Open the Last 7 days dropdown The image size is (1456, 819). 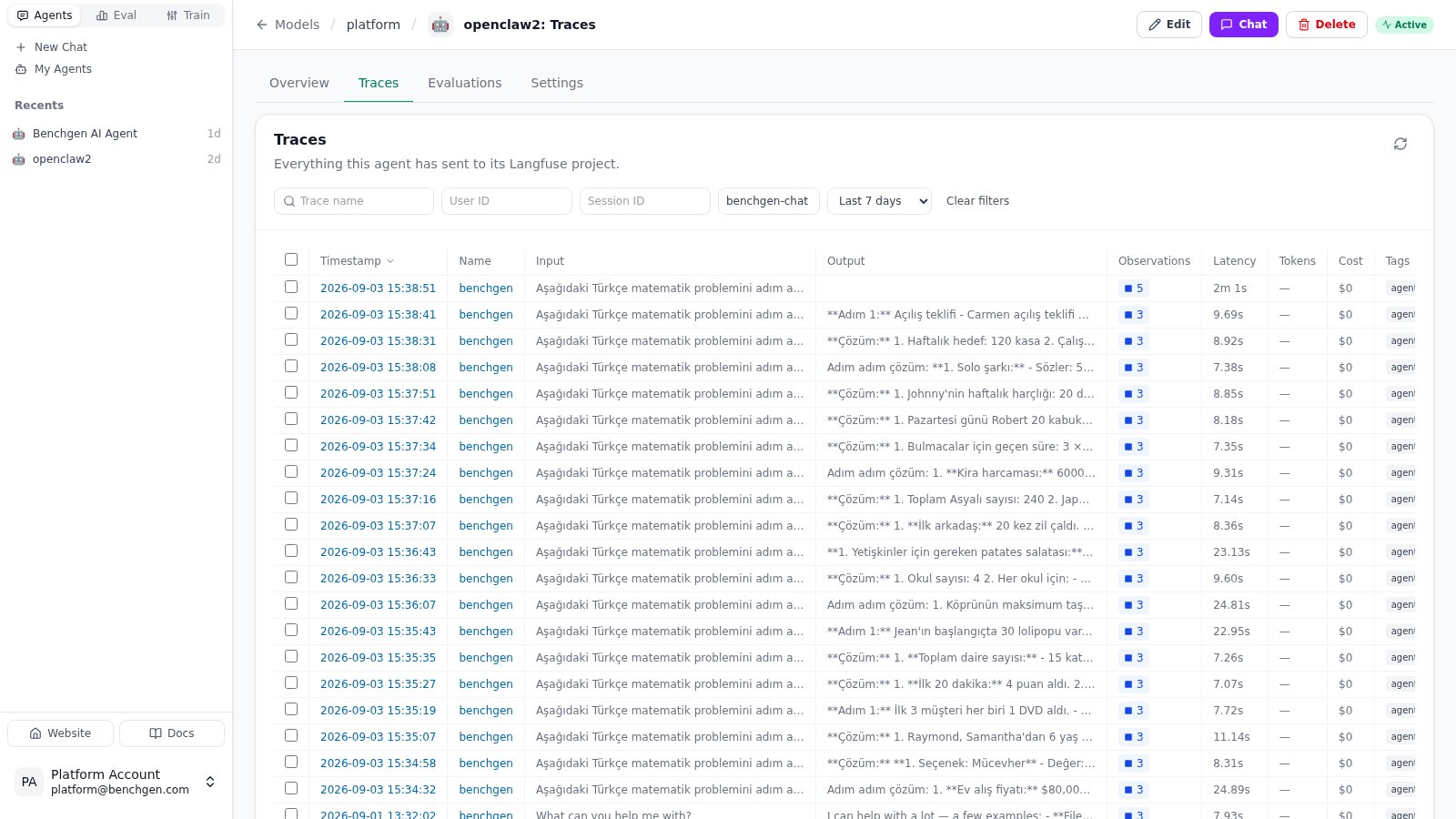coord(879,201)
